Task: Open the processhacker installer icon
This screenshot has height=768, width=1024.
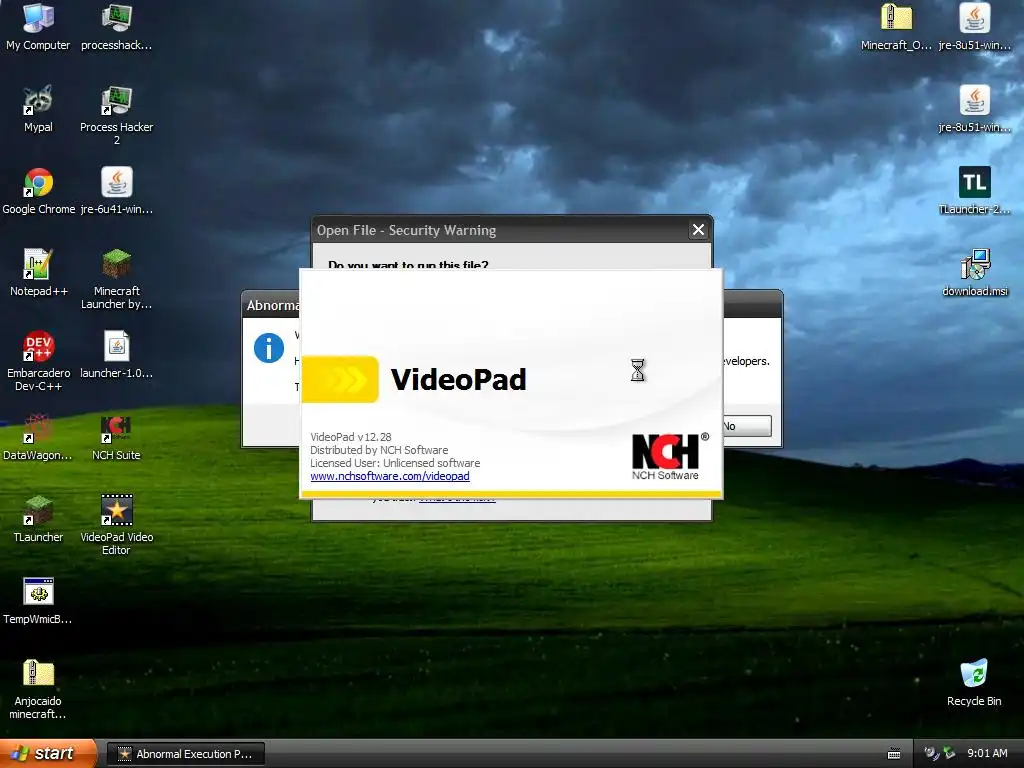Action: pyautogui.click(x=116, y=26)
